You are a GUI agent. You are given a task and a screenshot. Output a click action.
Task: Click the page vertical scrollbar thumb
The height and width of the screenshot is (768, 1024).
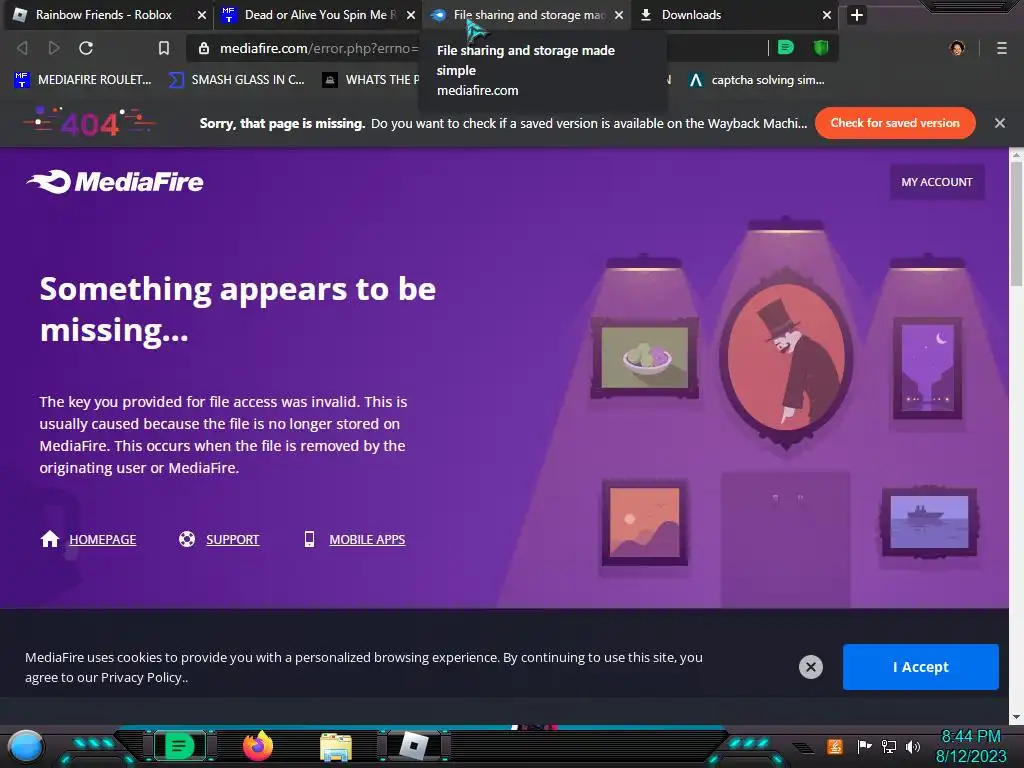(1016, 222)
